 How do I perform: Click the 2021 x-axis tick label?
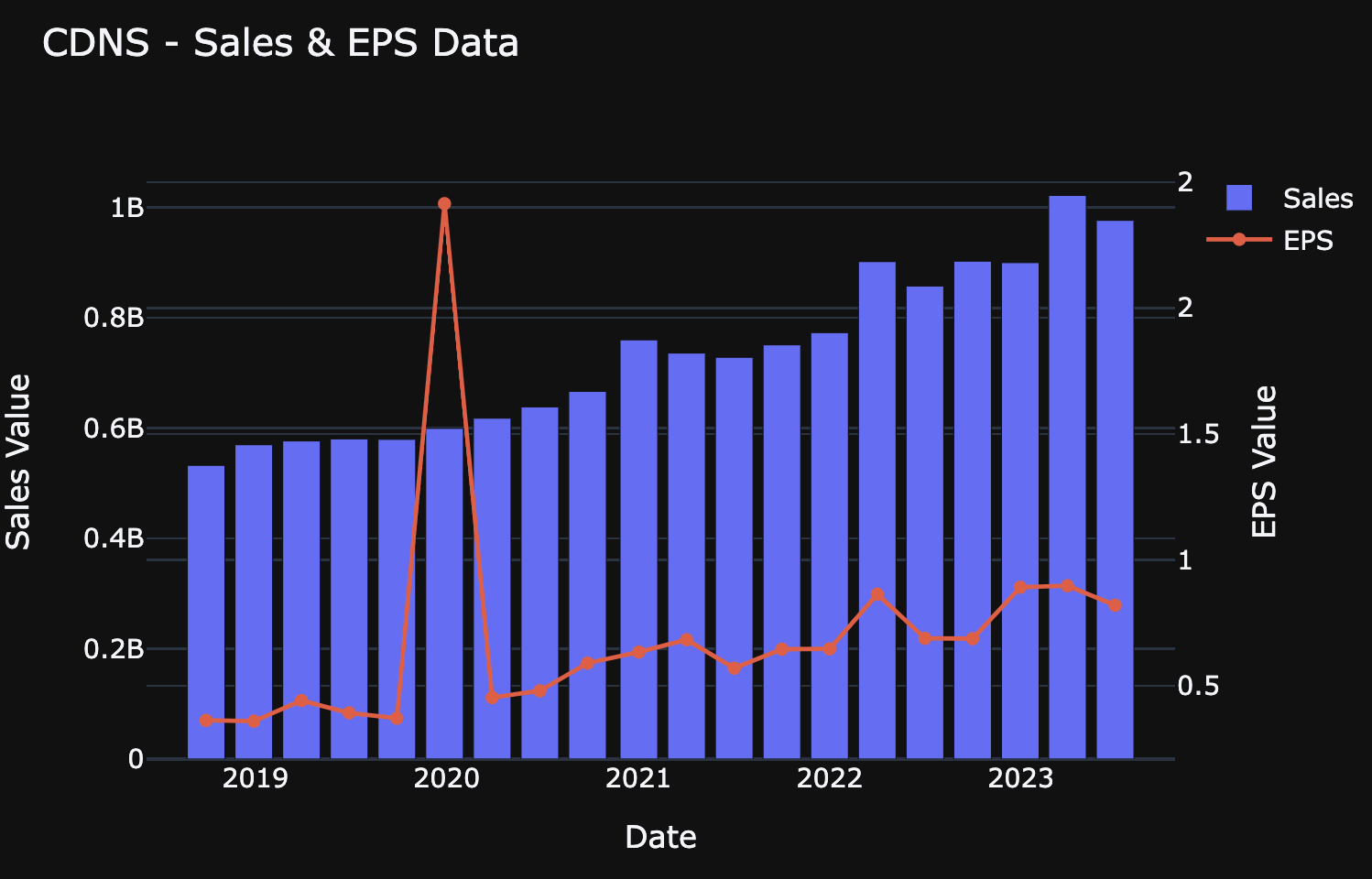638,779
